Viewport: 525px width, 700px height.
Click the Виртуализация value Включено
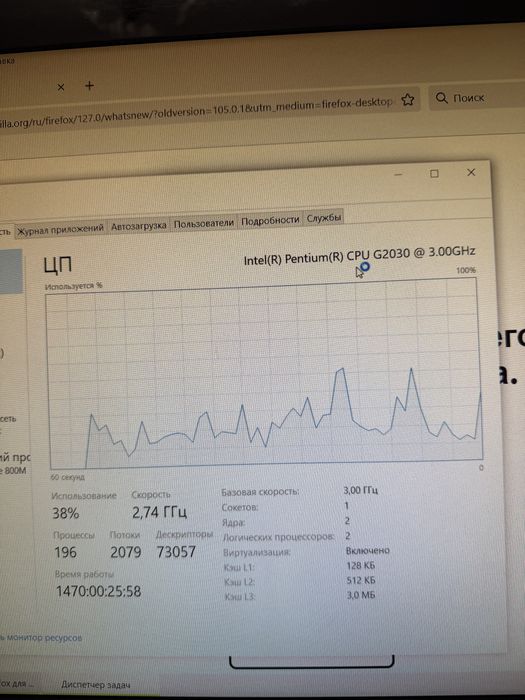pyautogui.click(x=367, y=550)
